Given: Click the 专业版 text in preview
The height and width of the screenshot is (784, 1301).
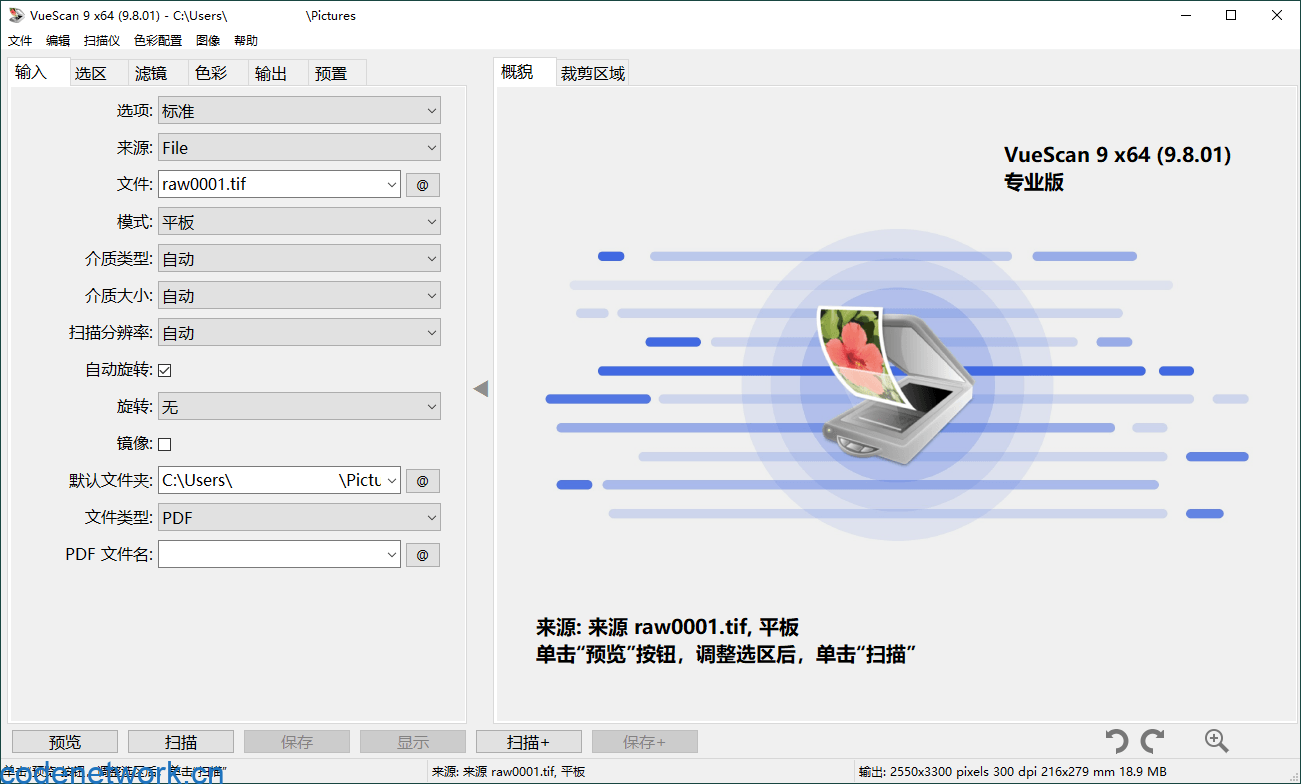Looking at the screenshot, I should 1034,182.
